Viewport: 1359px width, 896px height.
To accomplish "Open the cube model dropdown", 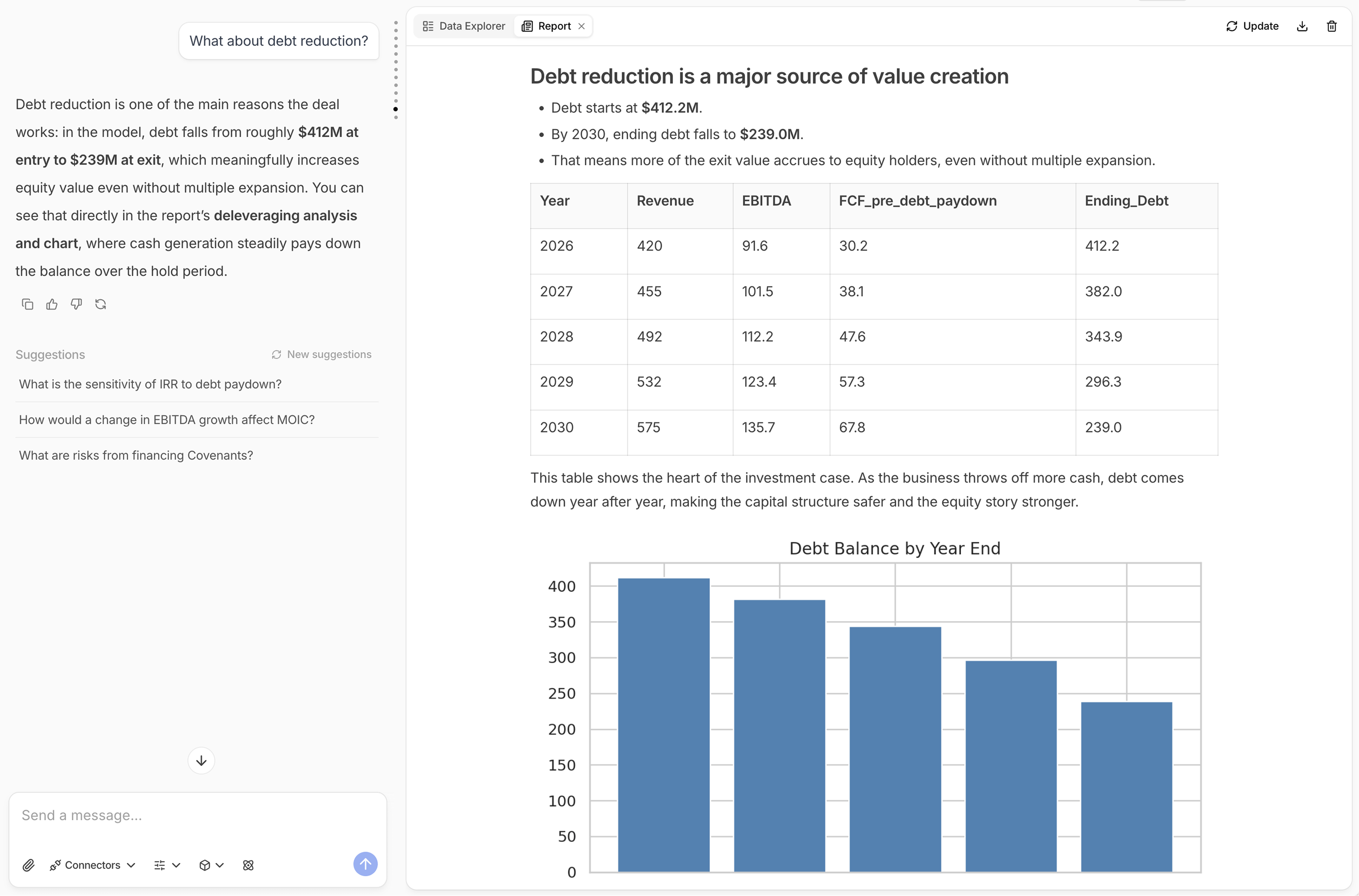I will point(211,865).
